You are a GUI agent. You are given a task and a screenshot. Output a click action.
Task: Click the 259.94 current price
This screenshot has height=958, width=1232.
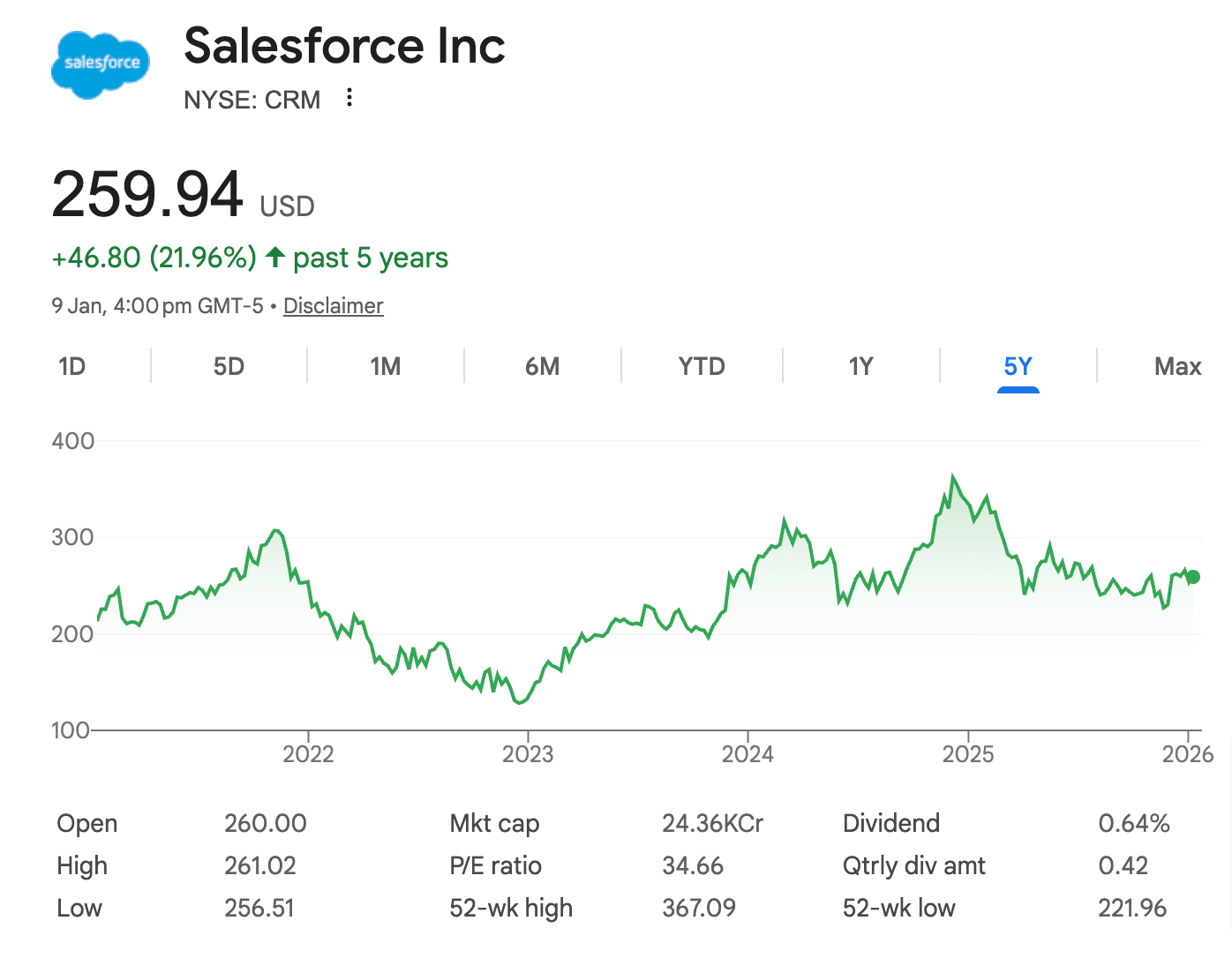(x=147, y=194)
